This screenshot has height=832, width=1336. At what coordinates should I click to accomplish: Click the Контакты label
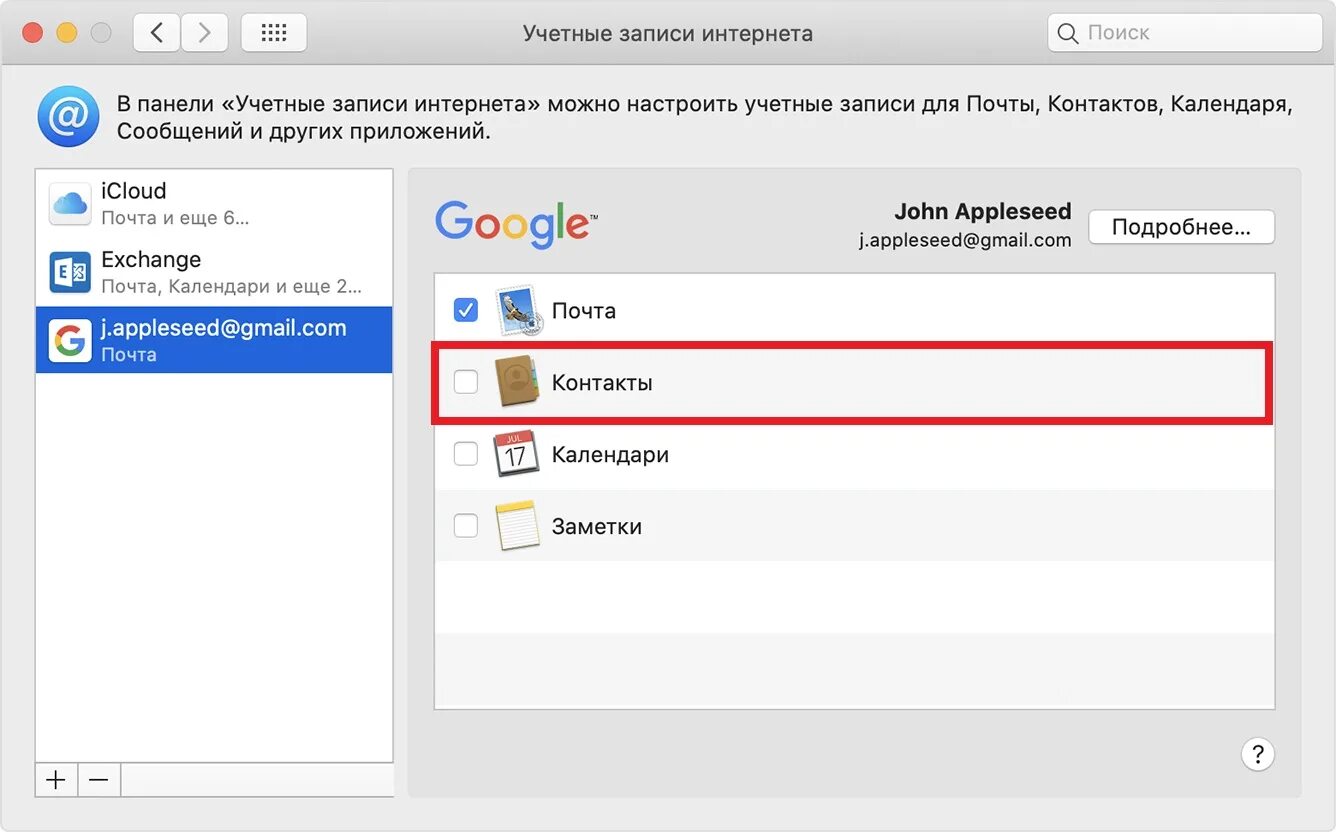click(602, 383)
